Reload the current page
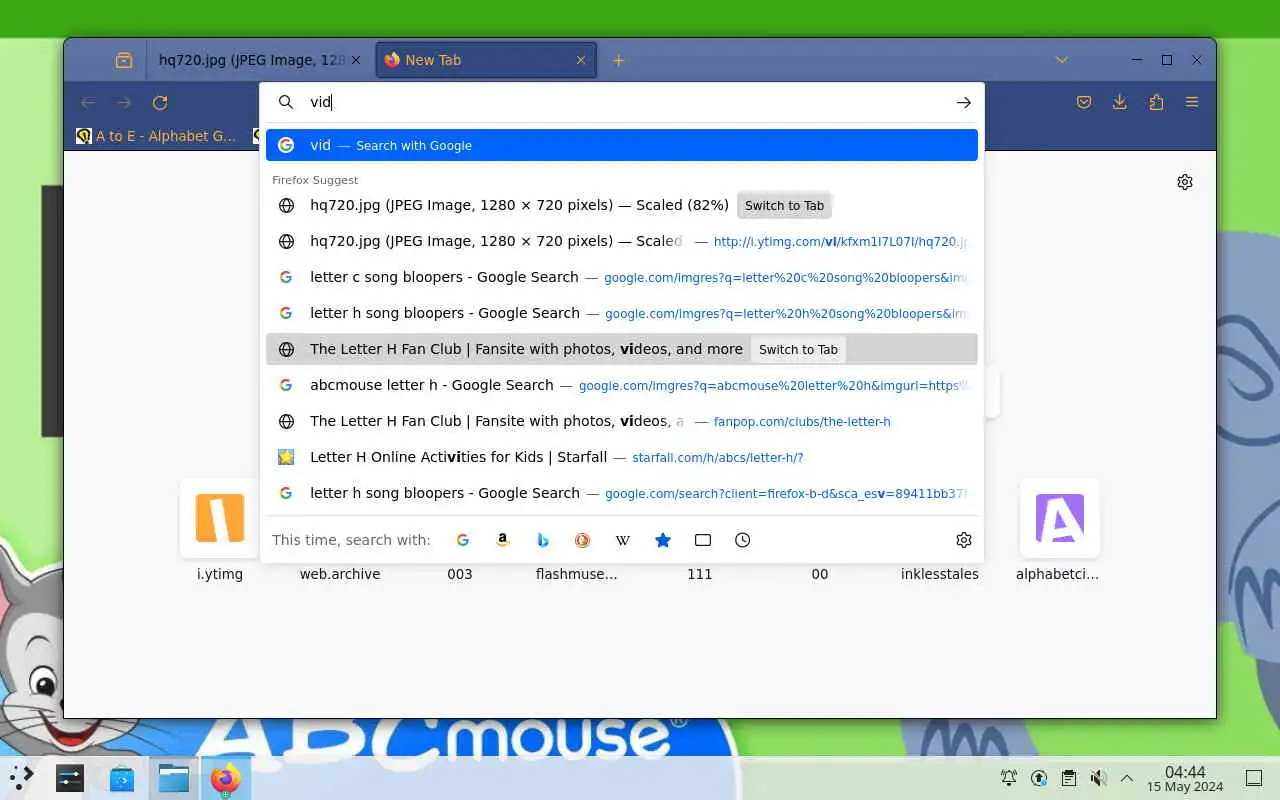 pos(160,102)
